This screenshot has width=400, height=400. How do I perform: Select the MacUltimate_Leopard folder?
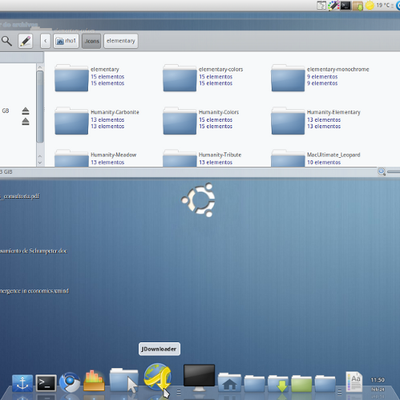(x=288, y=159)
